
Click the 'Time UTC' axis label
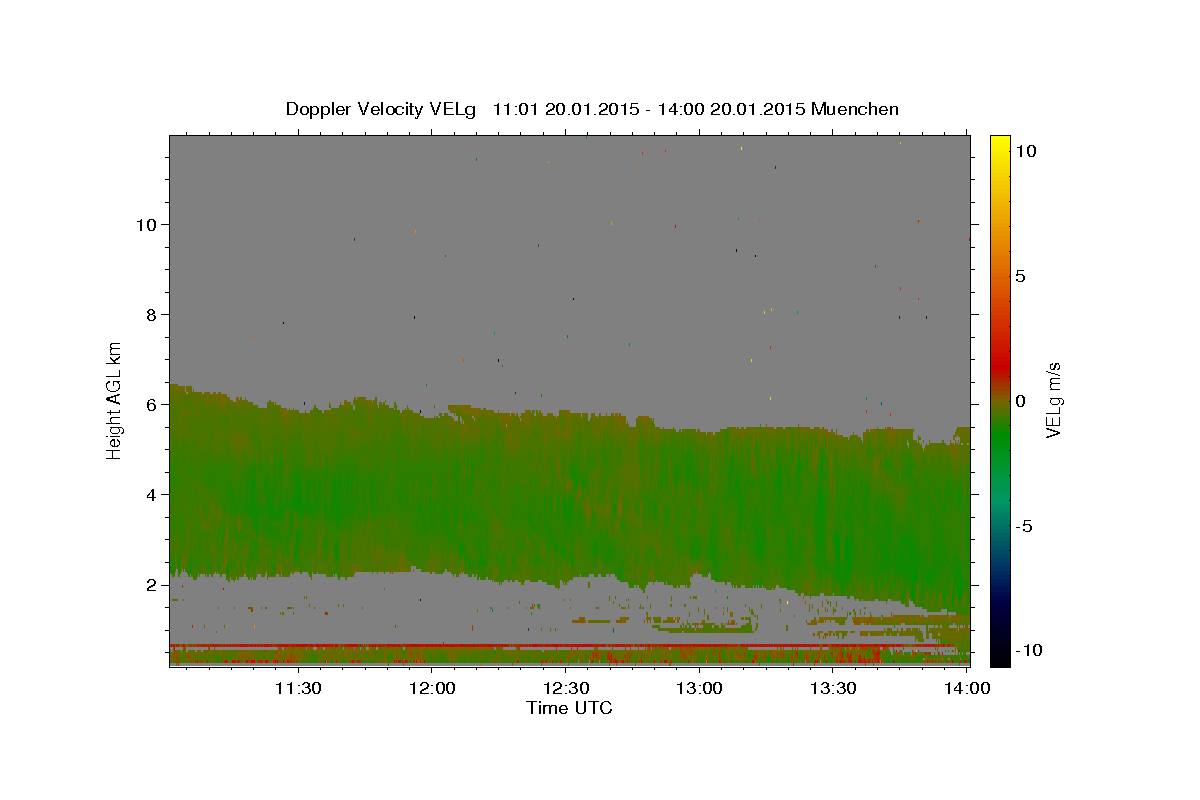click(x=569, y=708)
